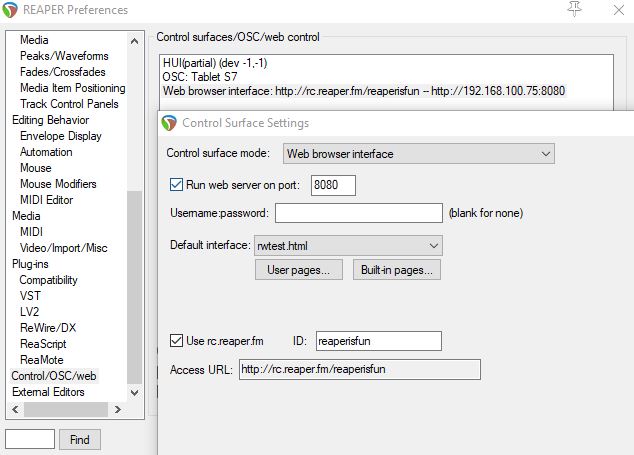Select MIDI Editor in the tree

[x=46, y=200]
